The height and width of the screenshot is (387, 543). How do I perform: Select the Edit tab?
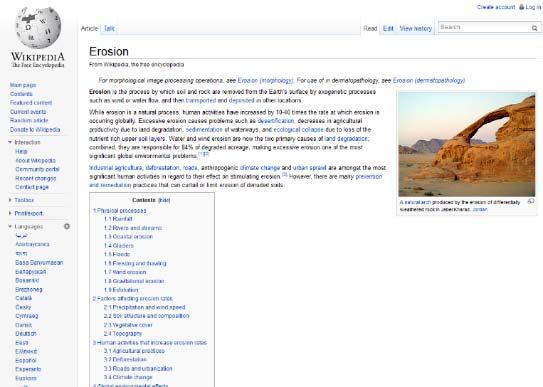point(388,28)
